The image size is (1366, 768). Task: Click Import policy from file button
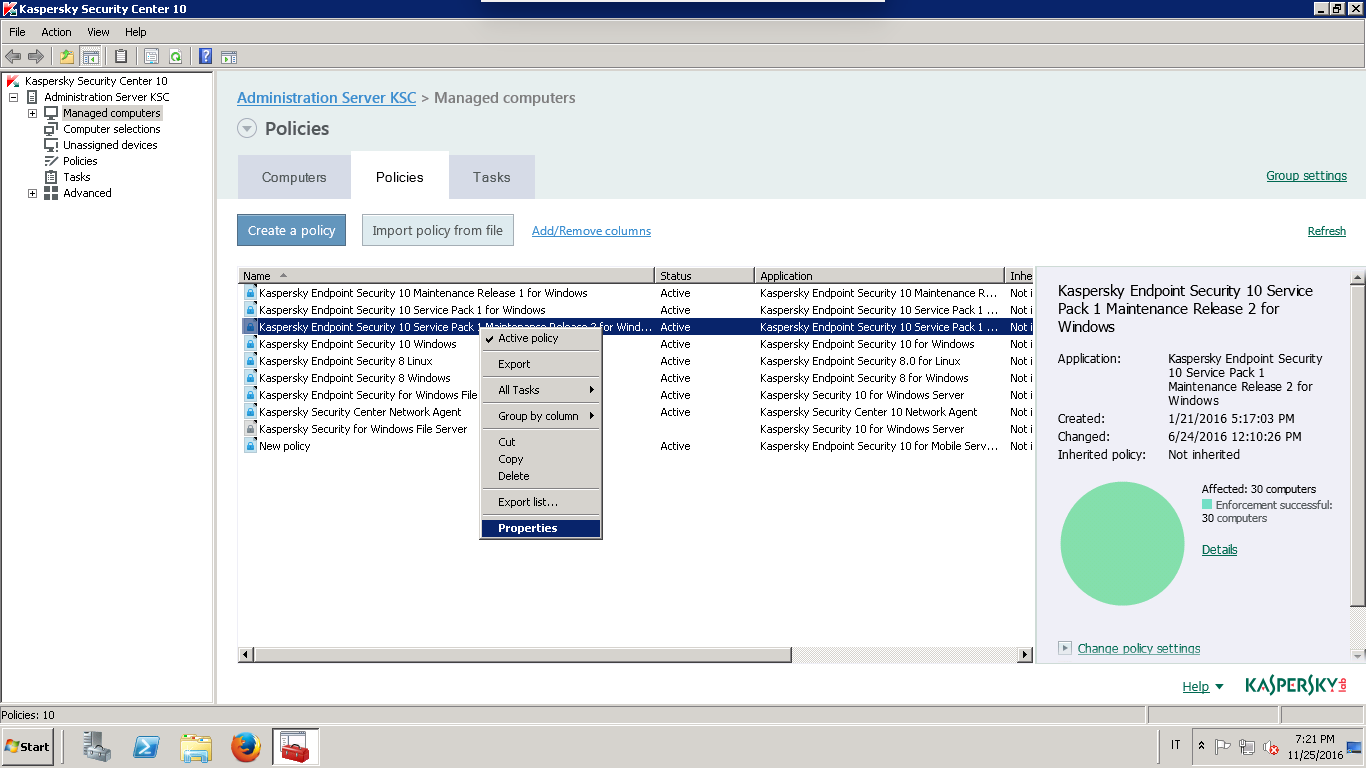click(x=438, y=230)
